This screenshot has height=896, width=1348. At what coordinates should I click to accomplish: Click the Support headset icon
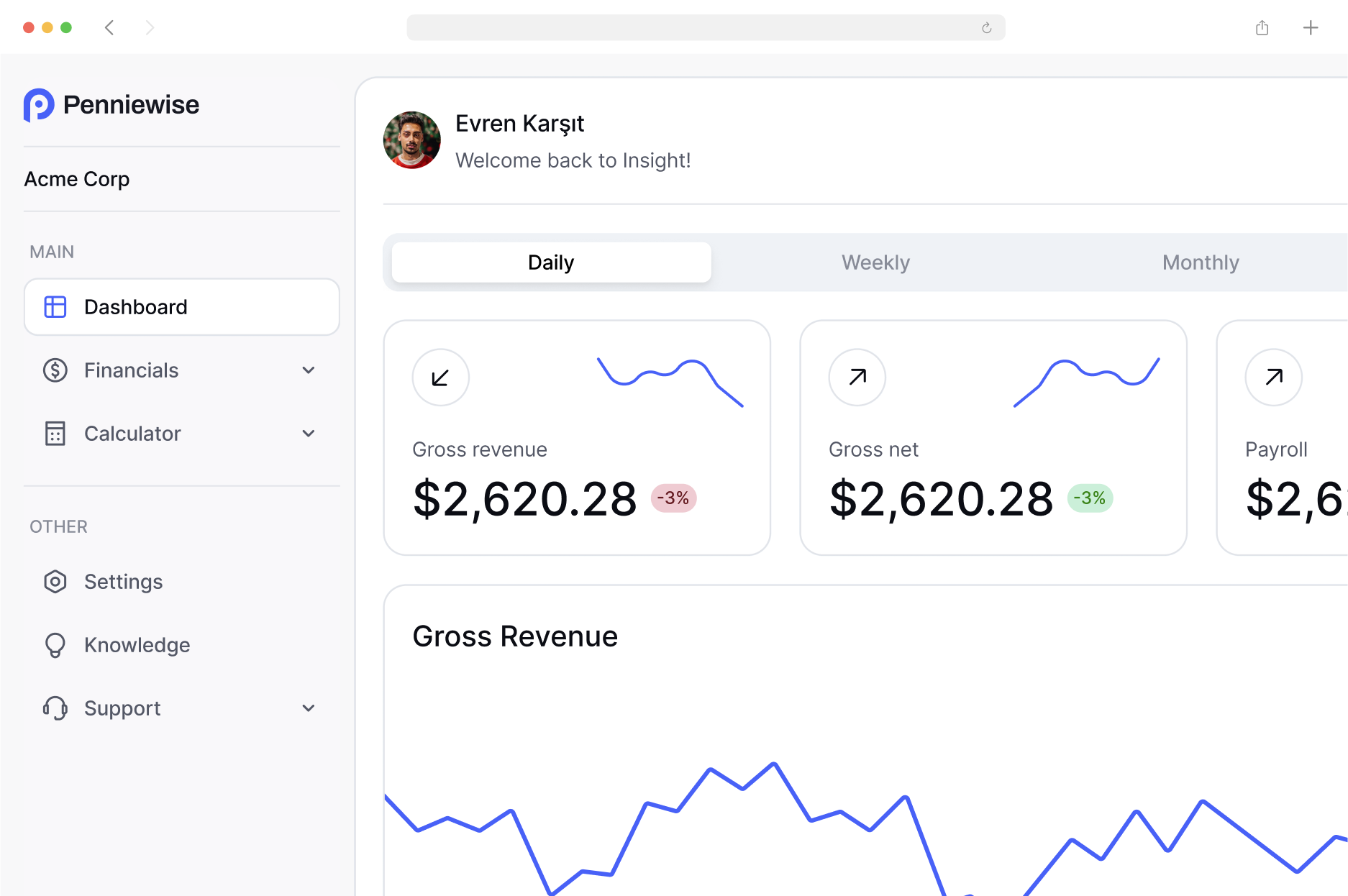pyautogui.click(x=55, y=708)
